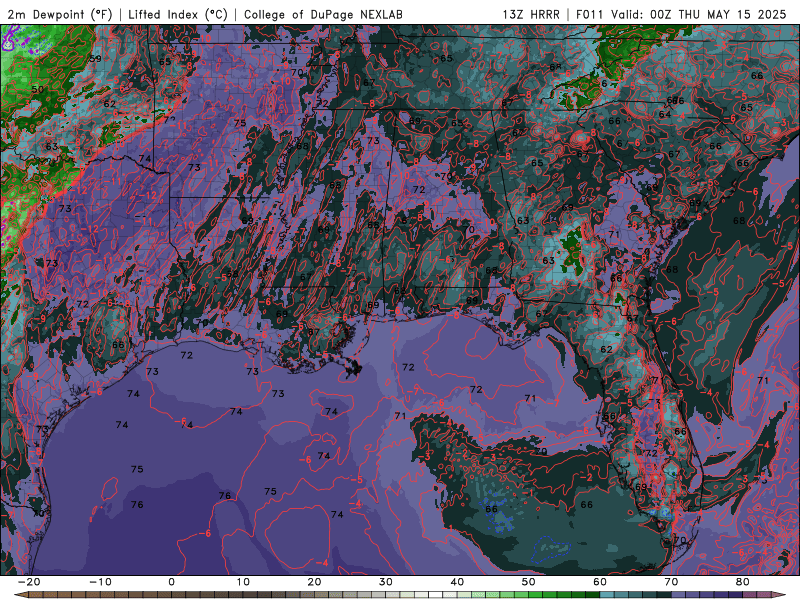This screenshot has height=600, width=800.
Task: Click the 0 label on the color scale
Action: 171,582
